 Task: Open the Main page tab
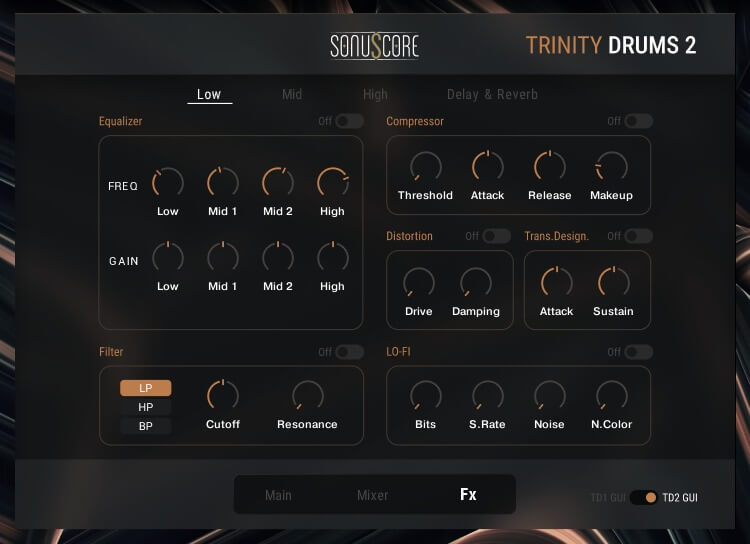278,495
